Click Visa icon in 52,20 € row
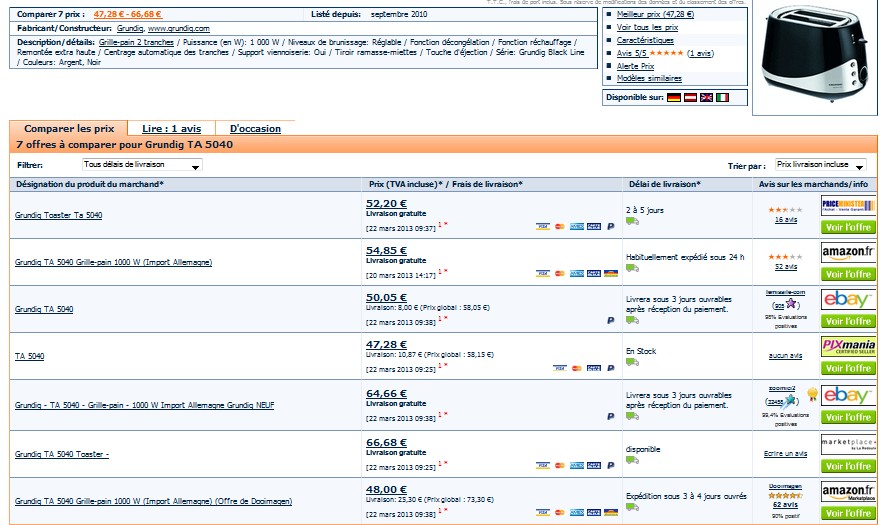Screen dimensions: 886x525 click(x=542, y=227)
